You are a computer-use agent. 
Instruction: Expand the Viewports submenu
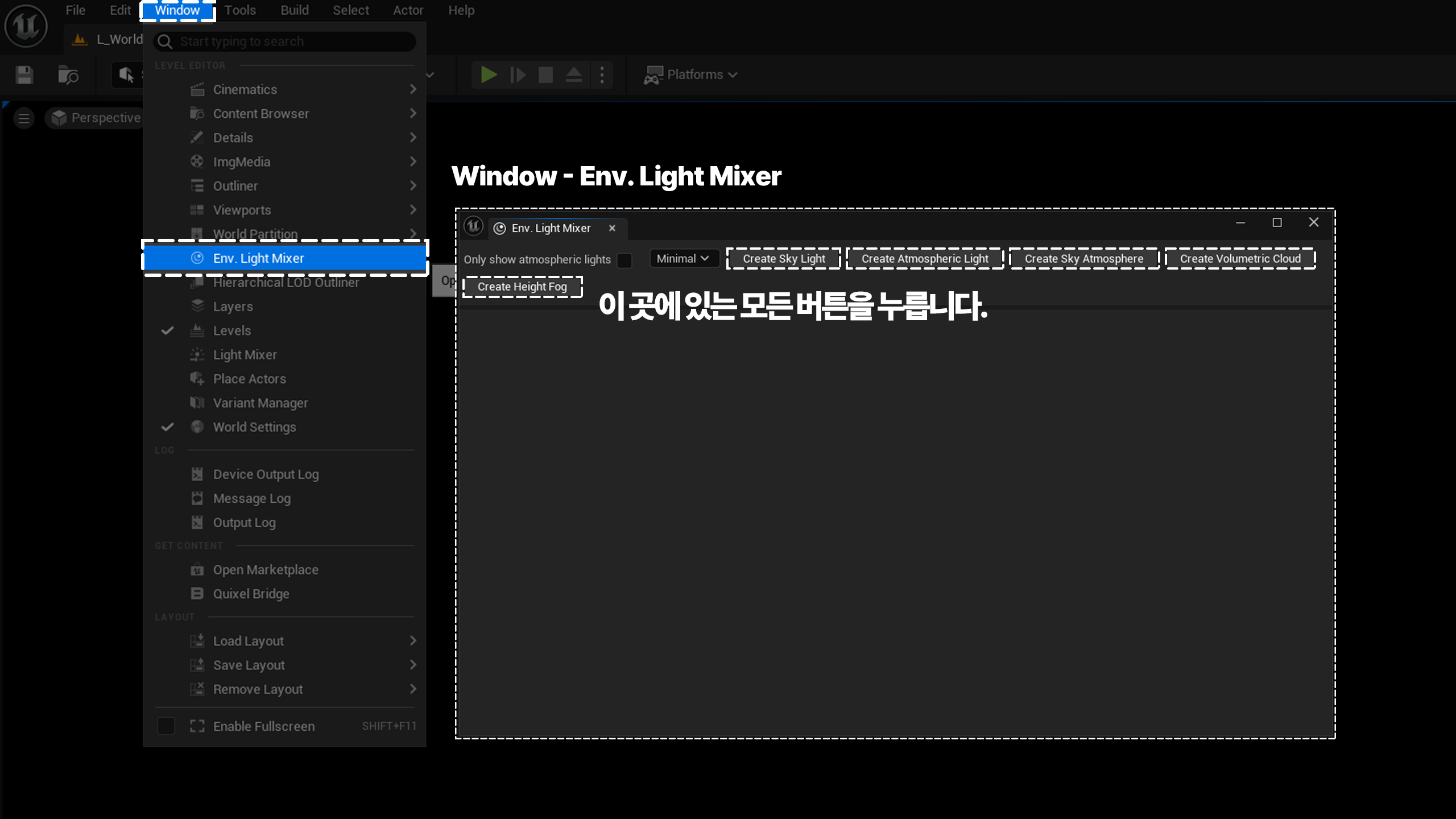coord(284,210)
